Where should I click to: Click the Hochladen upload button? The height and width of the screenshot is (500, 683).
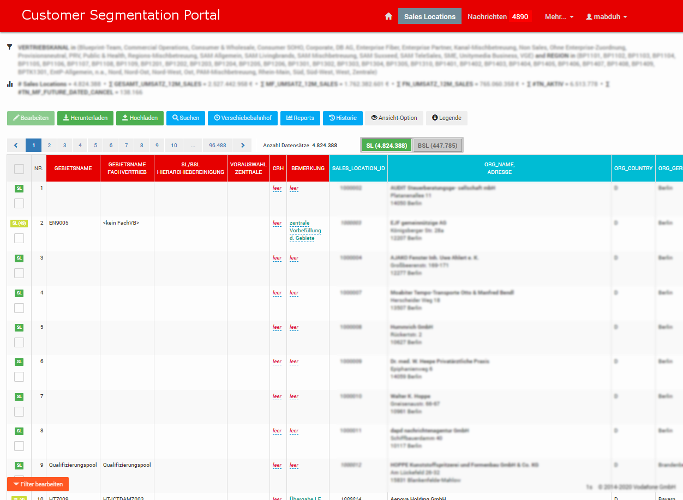(137, 118)
